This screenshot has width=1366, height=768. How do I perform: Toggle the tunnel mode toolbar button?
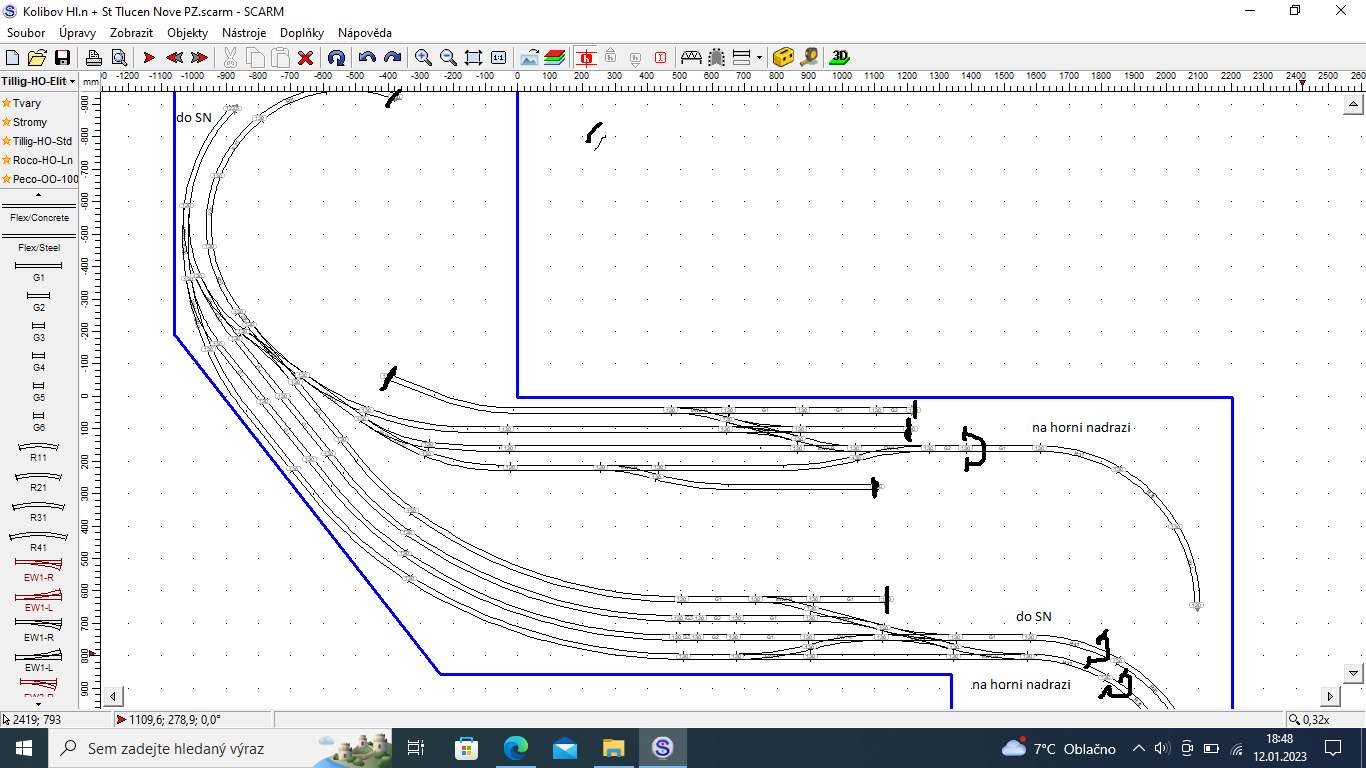coord(716,58)
